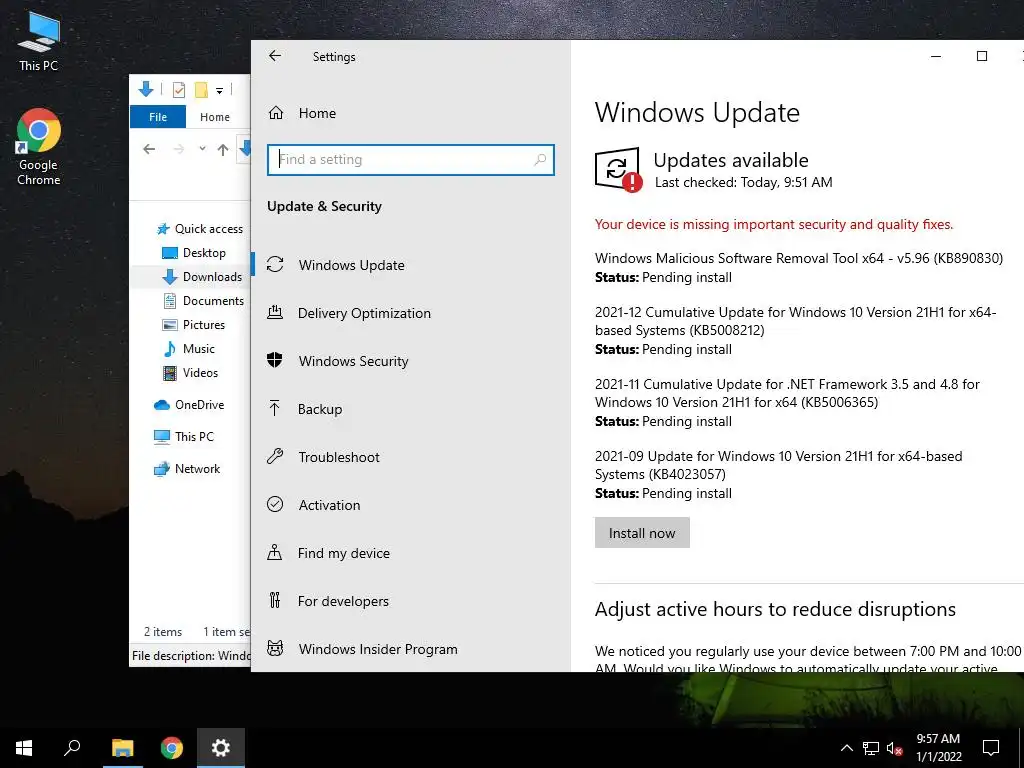Maximize the Settings window

pyautogui.click(x=982, y=56)
